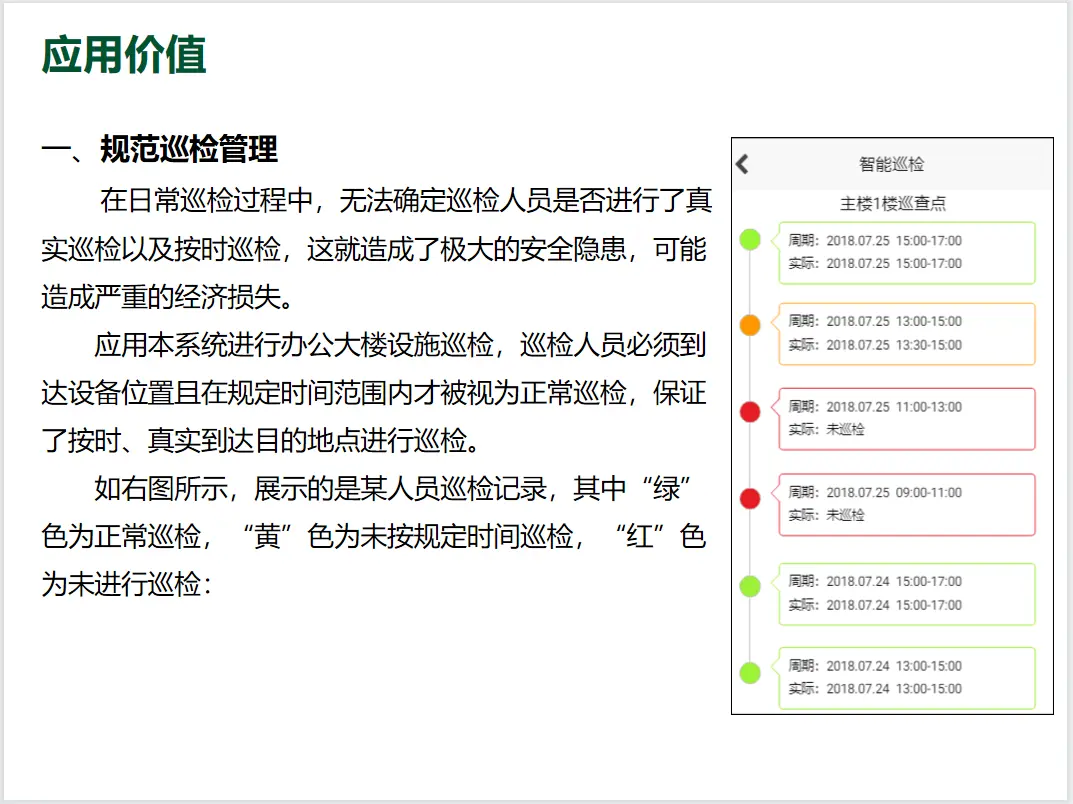Viewport: 1073px width, 804px height.
Task: Click the 主楼1楼巡查点 heading
Action: click(x=892, y=203)
